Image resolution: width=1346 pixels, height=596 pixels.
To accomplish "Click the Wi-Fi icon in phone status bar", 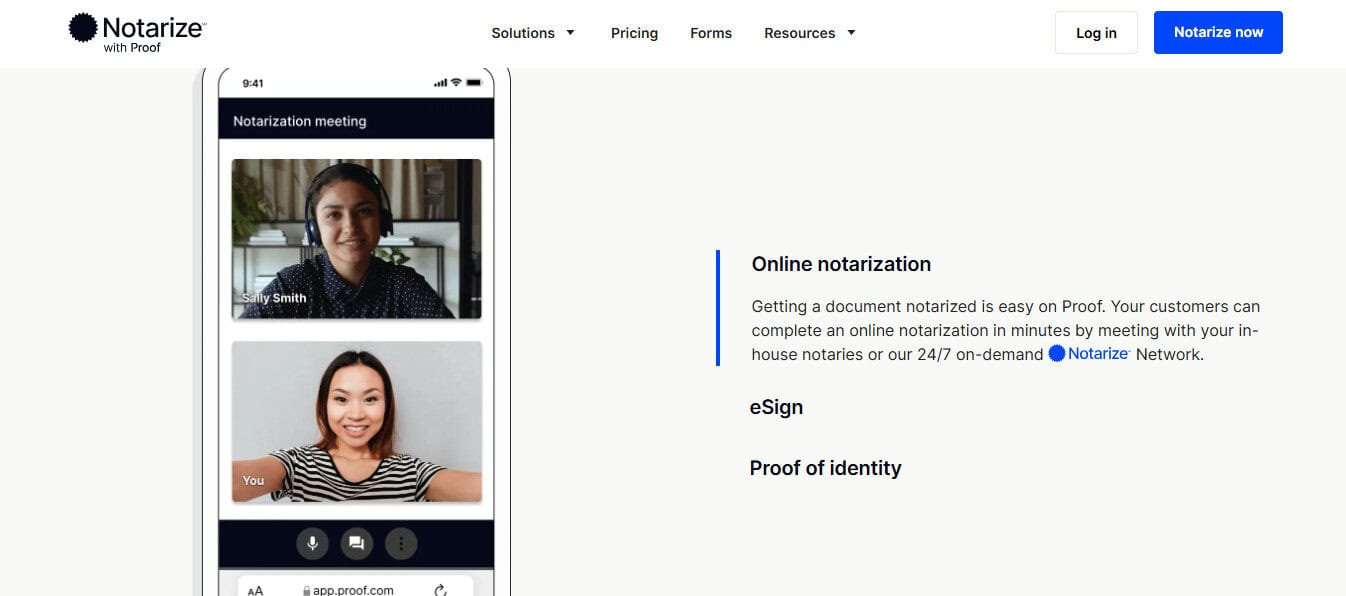I will click(456, 82).
